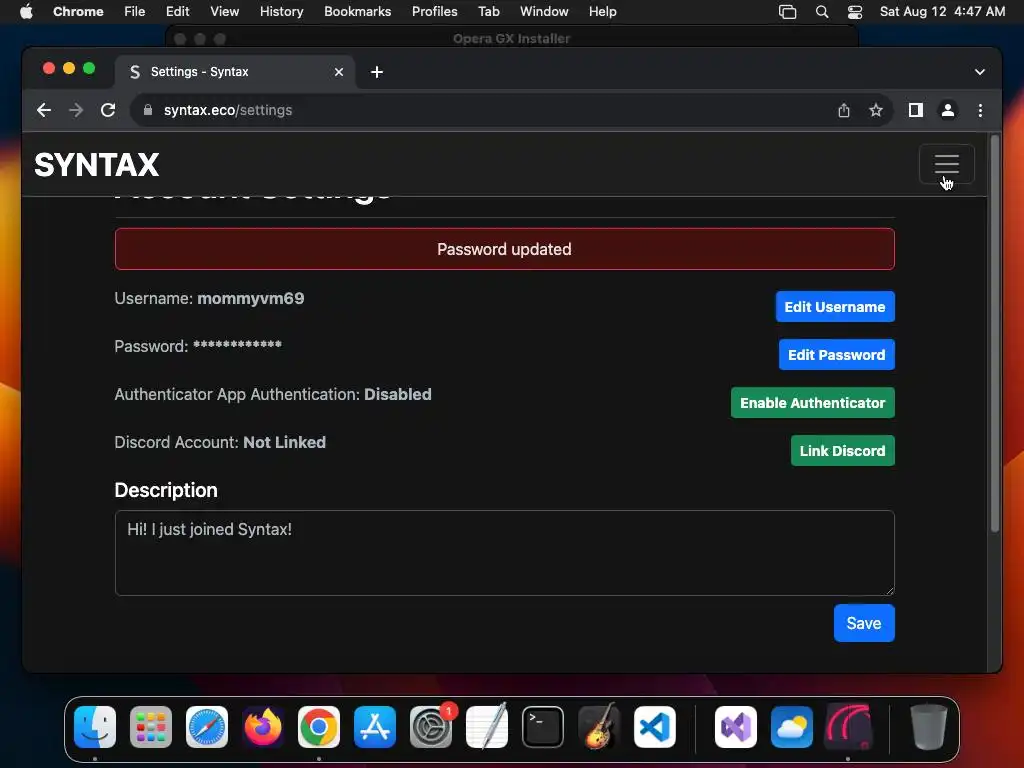The height and width of the screenshot is (768, 1024).
Task: Open System Settings from the Dock
Action: (x=431, y=727)
